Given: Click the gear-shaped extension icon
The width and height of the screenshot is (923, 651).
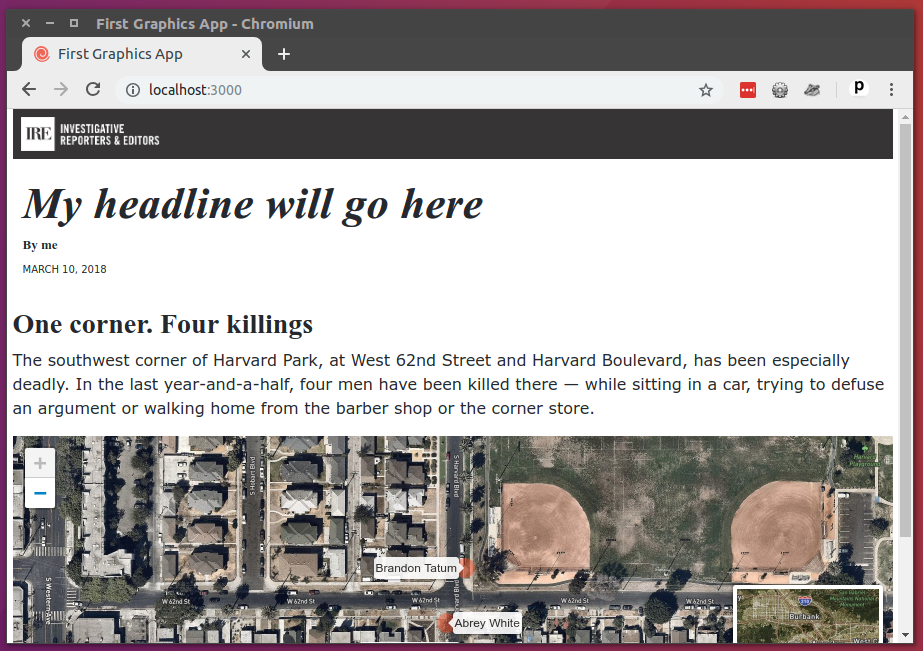Looking at the screenshot, I should [780, 90].
